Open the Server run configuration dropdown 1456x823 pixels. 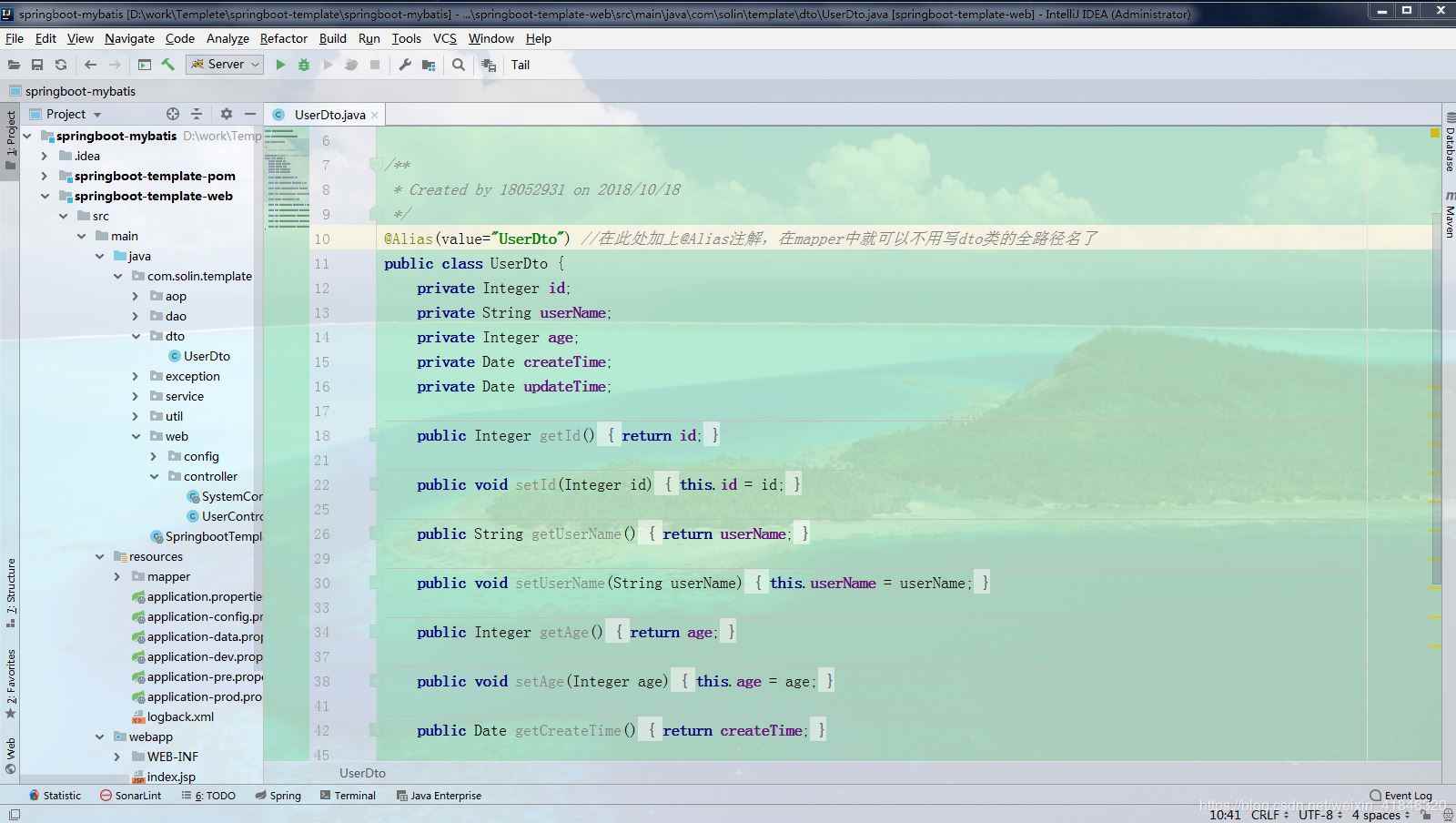click(256, 64)
